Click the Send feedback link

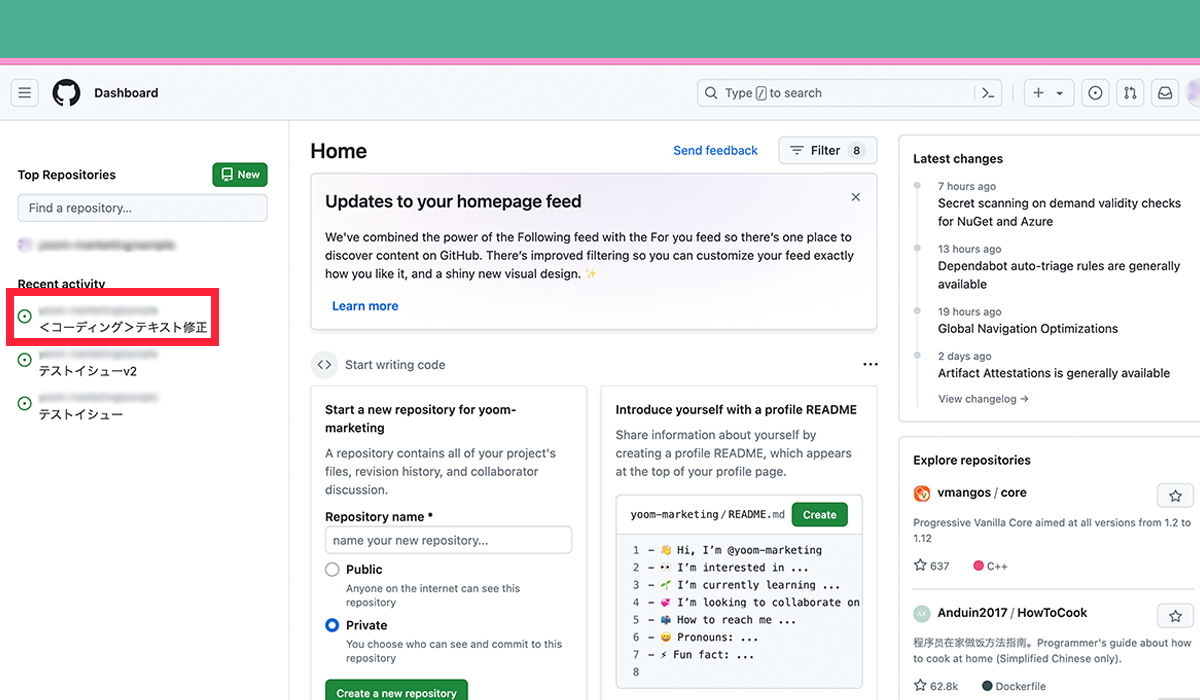coord(715,150)
